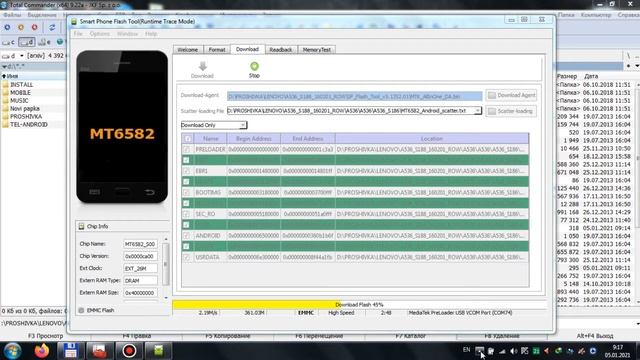Click the red round icon in Total Commander toolbar
Screen dimensions: 640x360
click(x=35, y=27)
